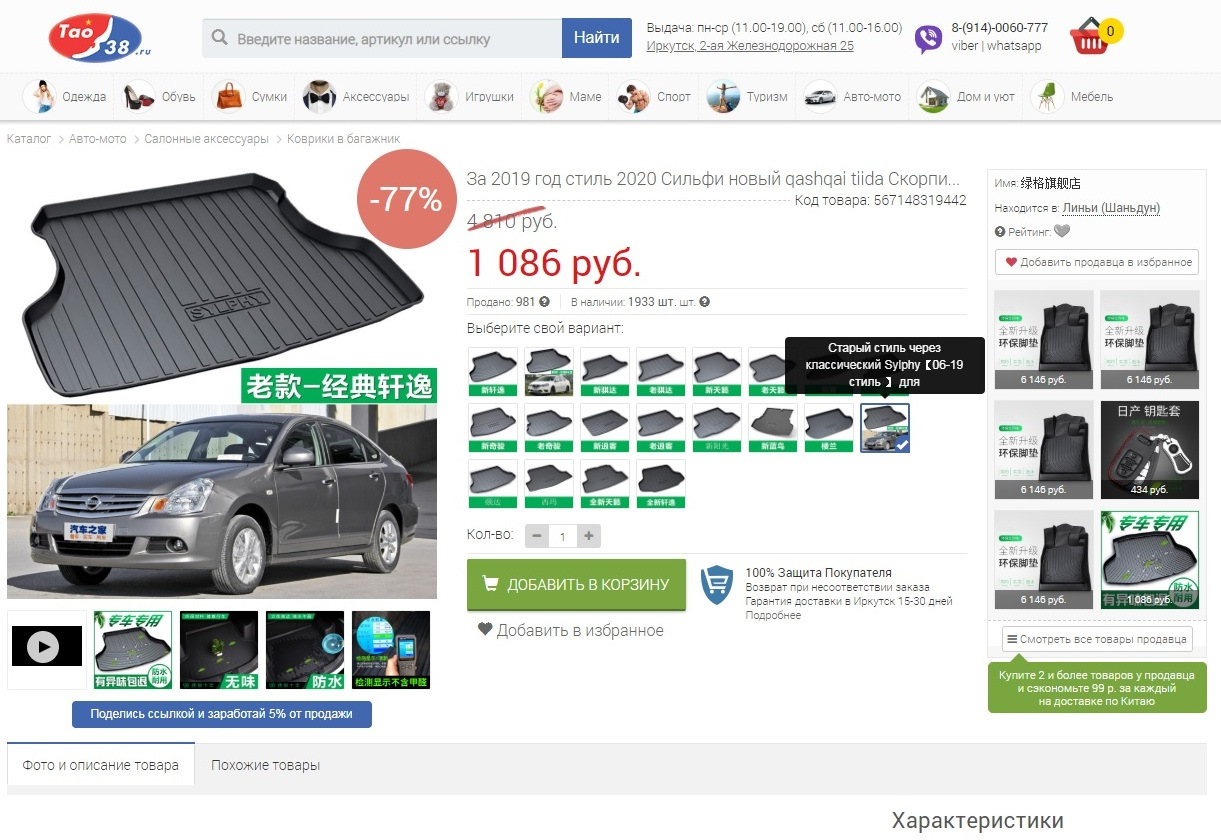Click the Маме category icon
The height and width of the screenshot is (840, 1221).
[x=546, y=97]
